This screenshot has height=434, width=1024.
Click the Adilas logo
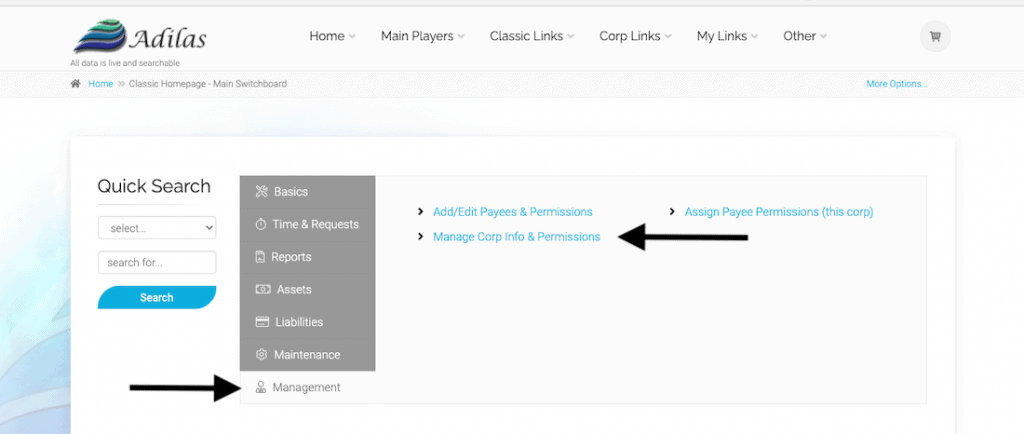tap(140, 37)
